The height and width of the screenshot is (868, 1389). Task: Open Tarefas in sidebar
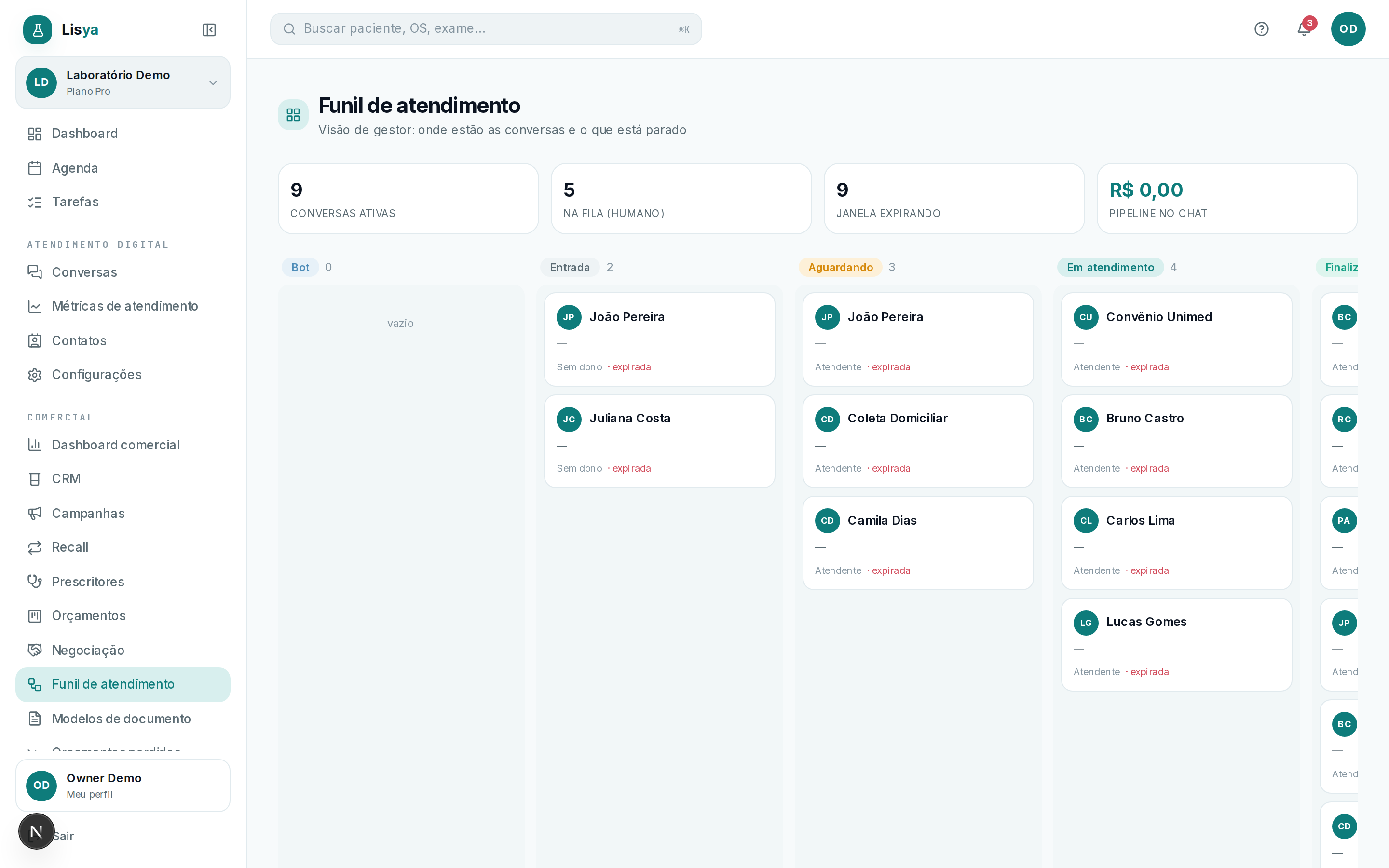tap(123, 202)
